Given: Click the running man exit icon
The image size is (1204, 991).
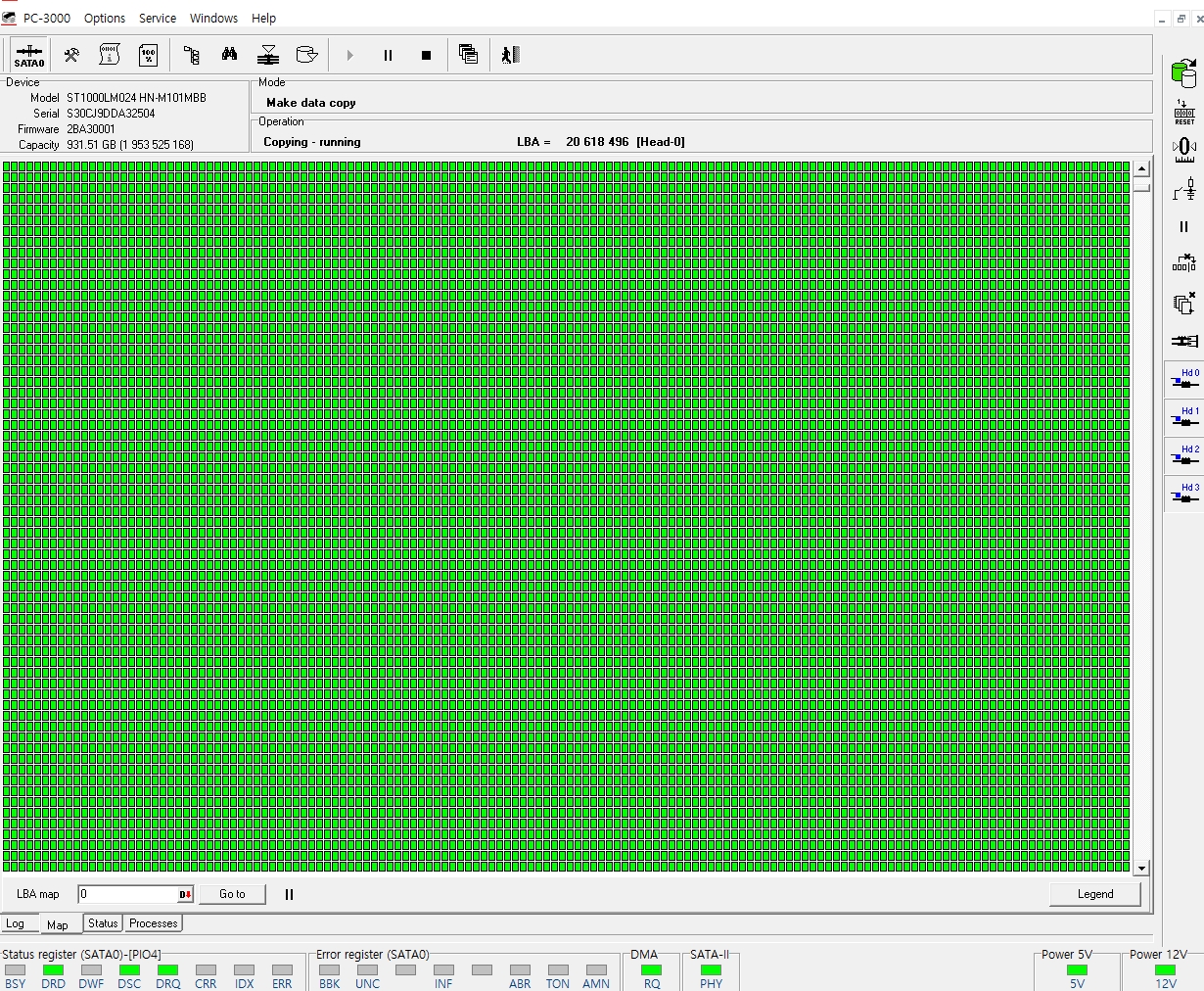Looking at the screenshot, I should pyautogui.click(x=510, y=55).
